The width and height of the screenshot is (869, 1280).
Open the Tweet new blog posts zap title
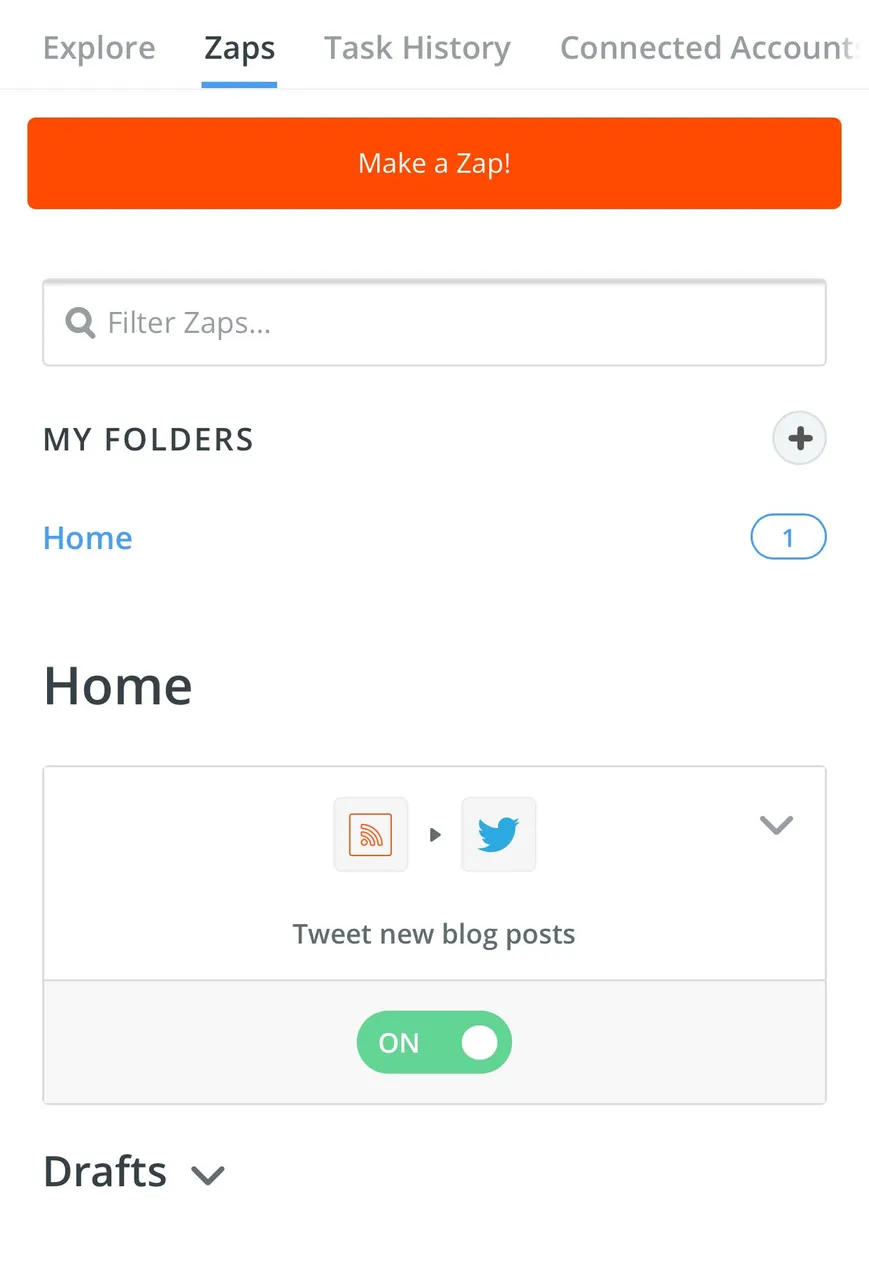[434, 934]
